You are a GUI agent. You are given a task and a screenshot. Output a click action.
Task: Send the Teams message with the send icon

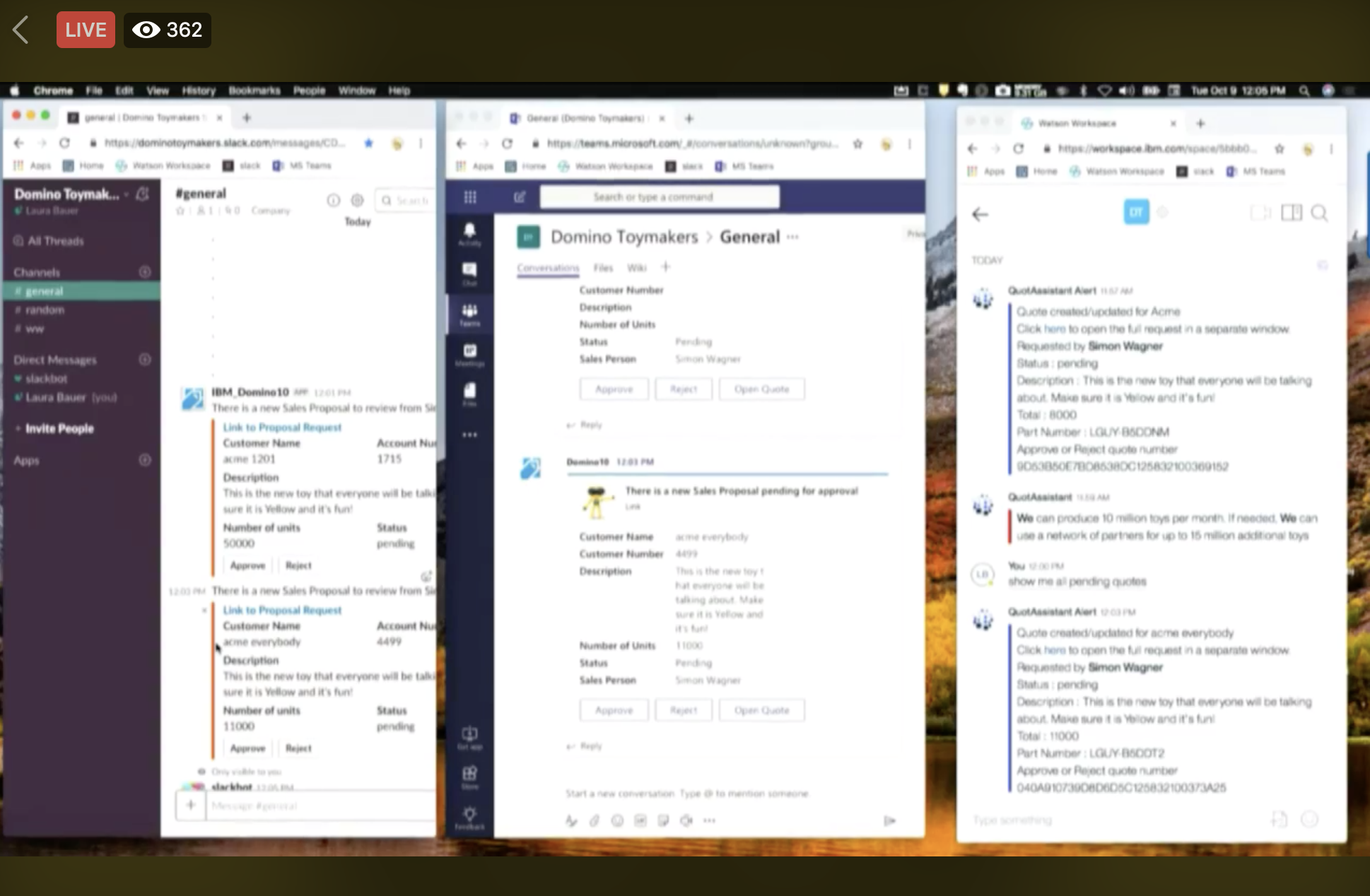(x=889, y=820)
